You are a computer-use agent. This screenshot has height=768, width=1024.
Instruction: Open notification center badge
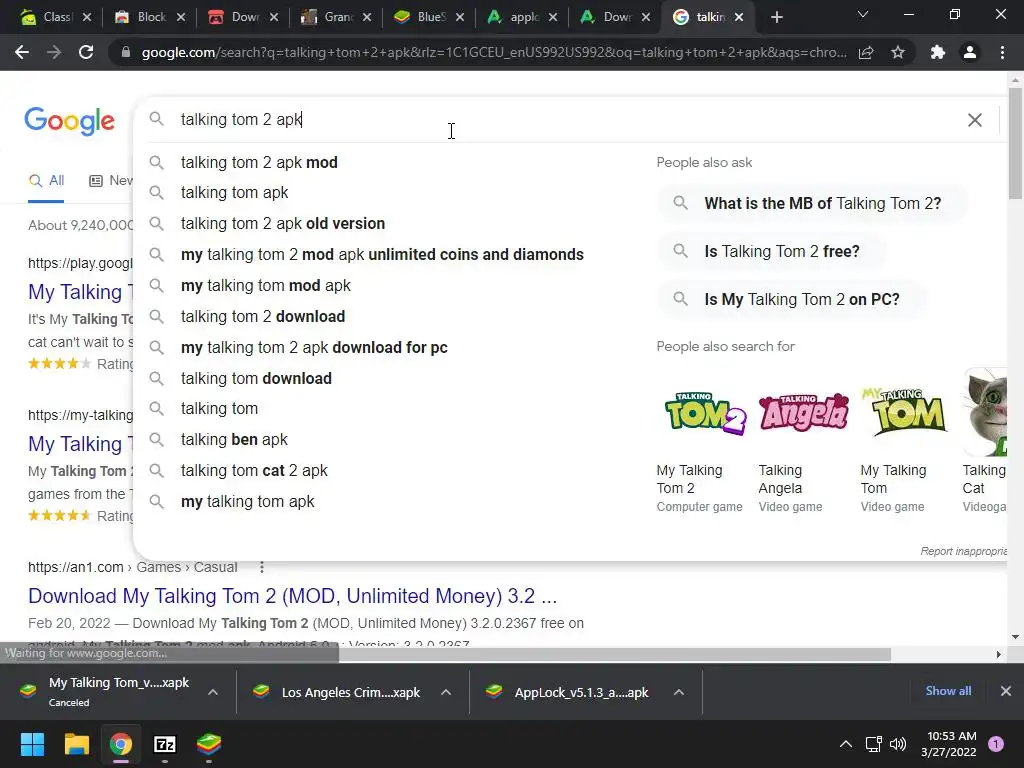[x=996, y=744]
